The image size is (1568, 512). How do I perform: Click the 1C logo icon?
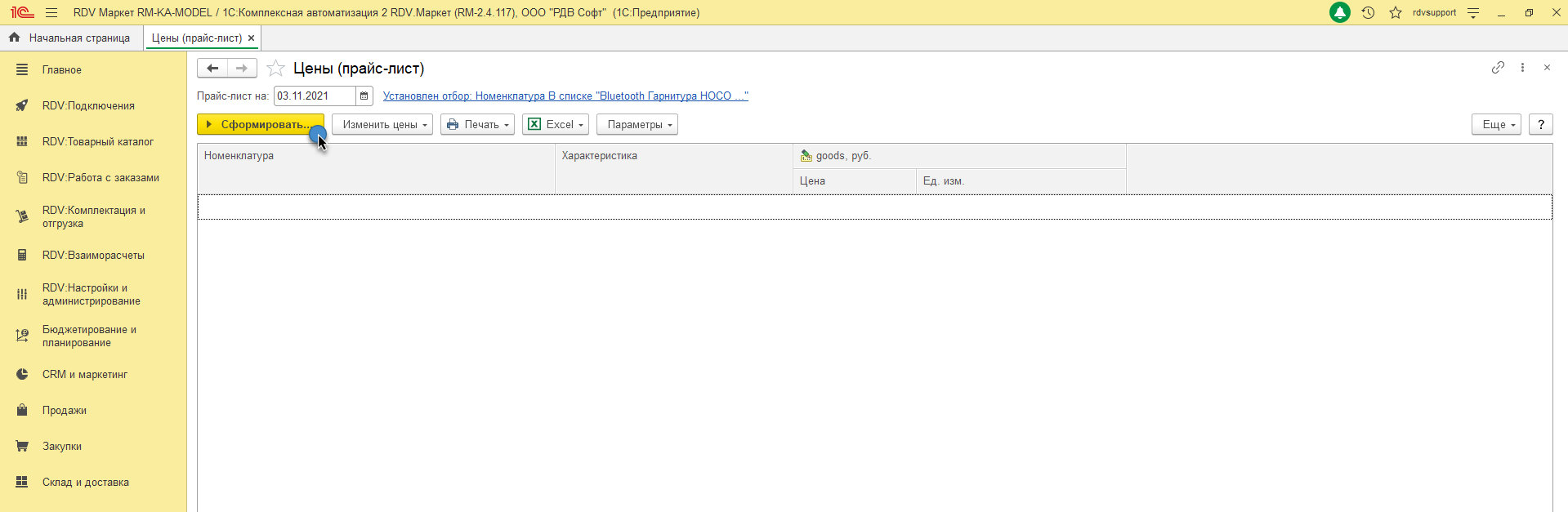coord(22,13)
